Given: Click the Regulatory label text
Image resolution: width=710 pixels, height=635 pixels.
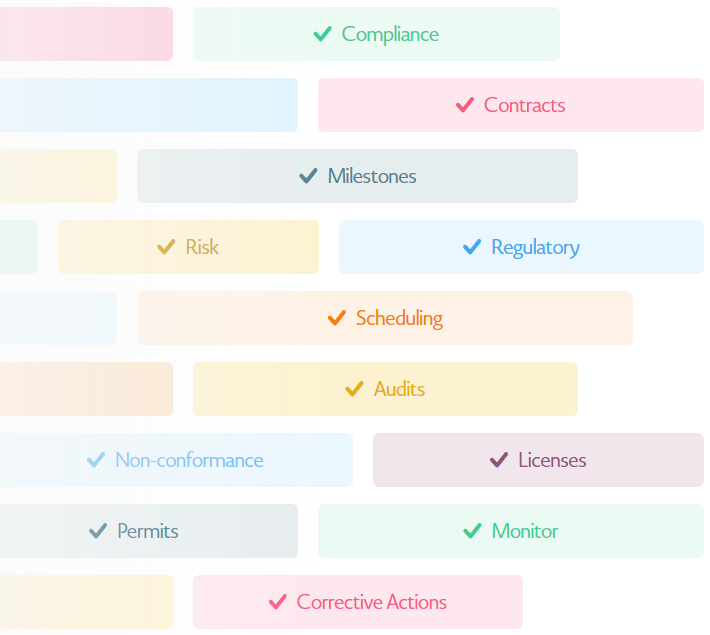Looking at the screenshot, I should click(535, 248).
